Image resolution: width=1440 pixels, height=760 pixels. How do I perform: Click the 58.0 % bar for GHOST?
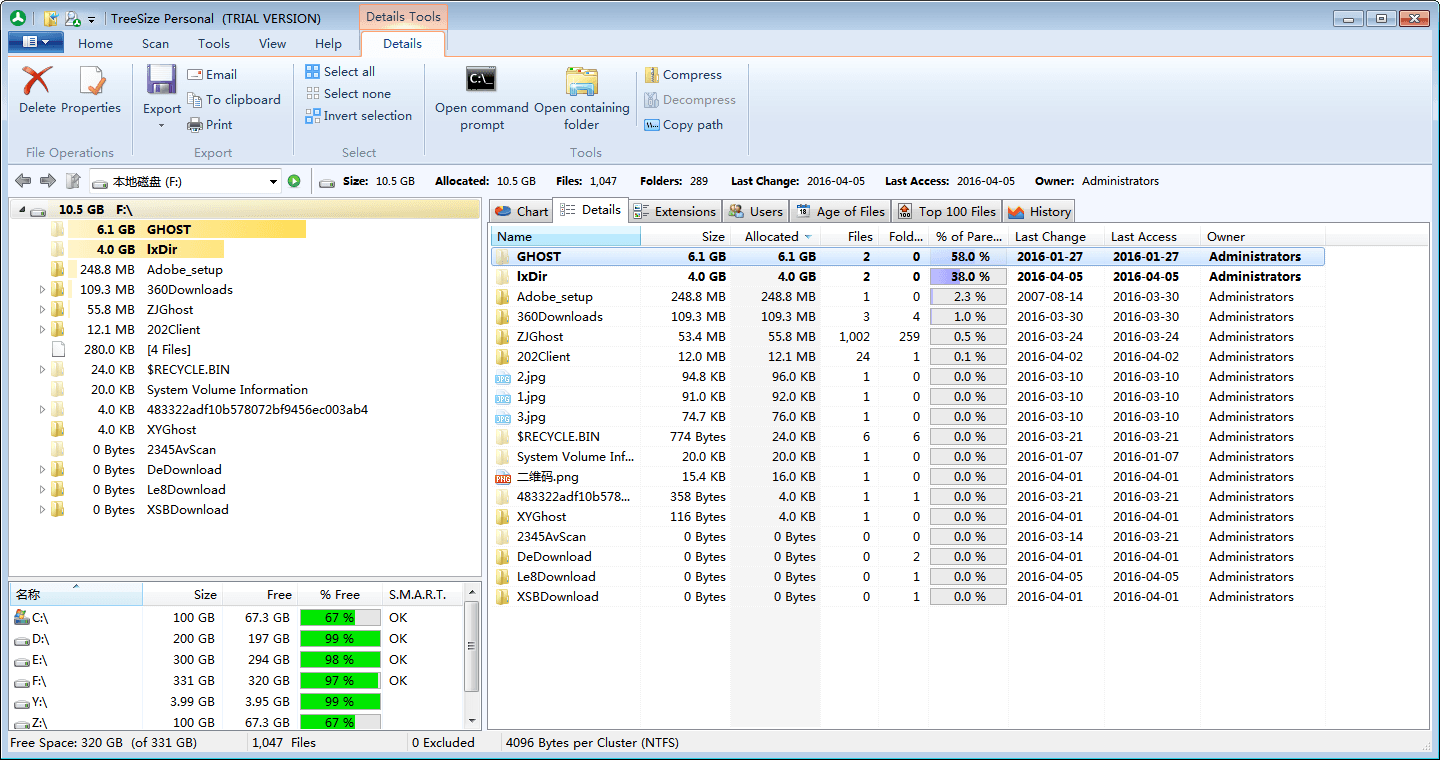[x=968, y=257]
